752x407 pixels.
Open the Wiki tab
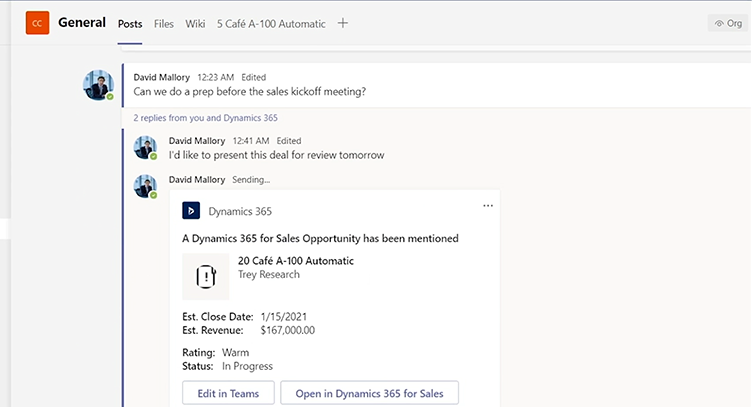195,24
